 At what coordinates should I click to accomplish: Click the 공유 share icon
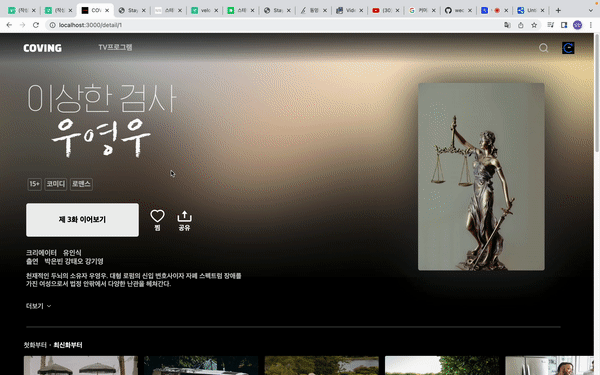tap(184, 220)
